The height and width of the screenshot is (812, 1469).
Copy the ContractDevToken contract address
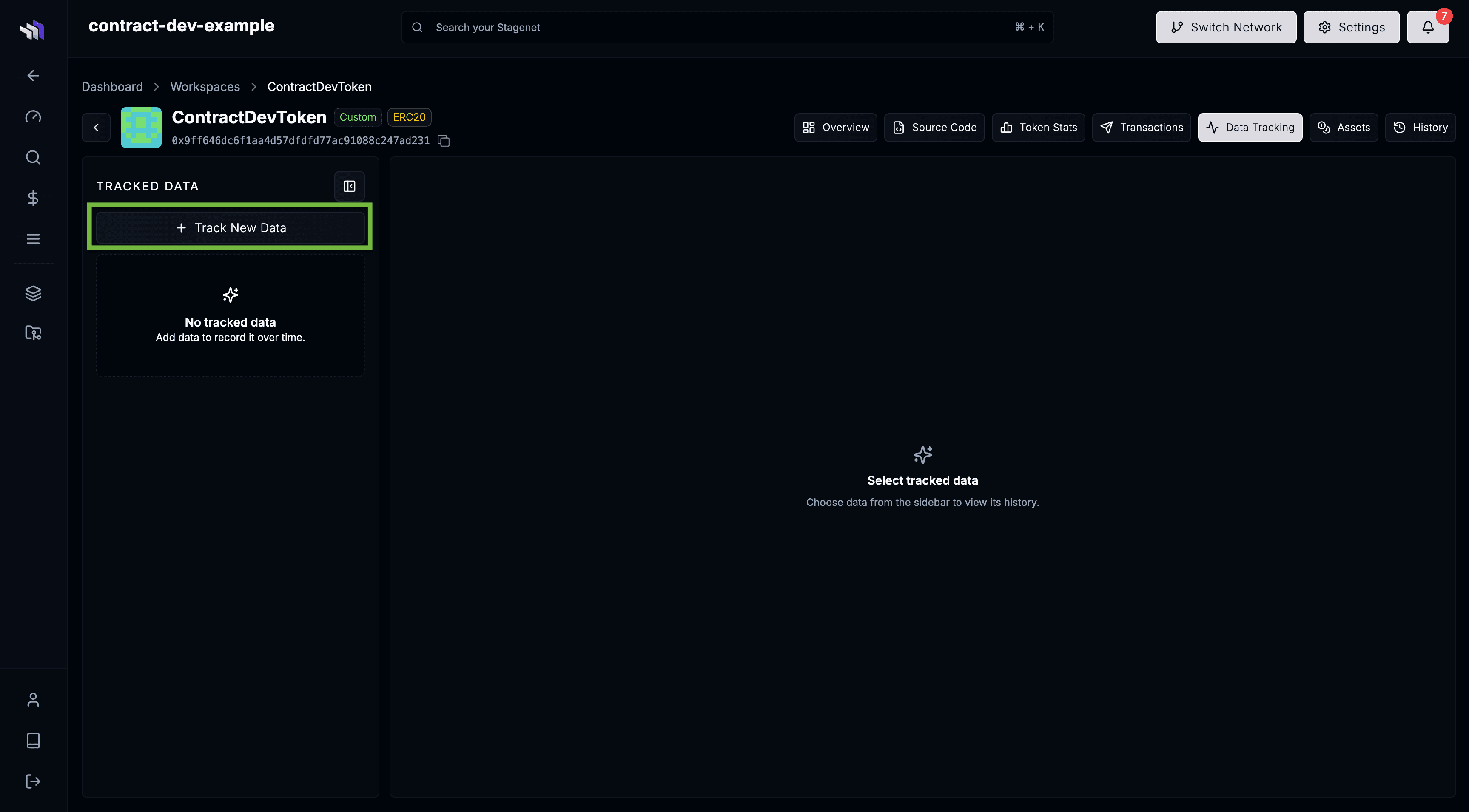pos(444,140)
